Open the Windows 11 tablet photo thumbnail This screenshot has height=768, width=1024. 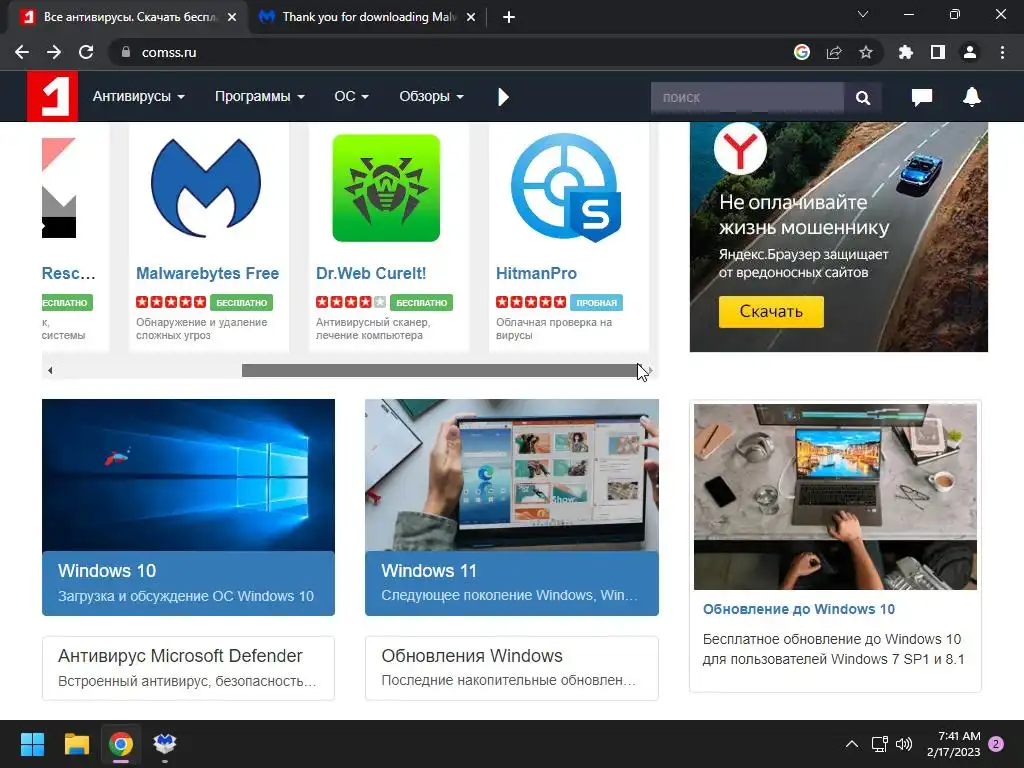click(511, 475)
